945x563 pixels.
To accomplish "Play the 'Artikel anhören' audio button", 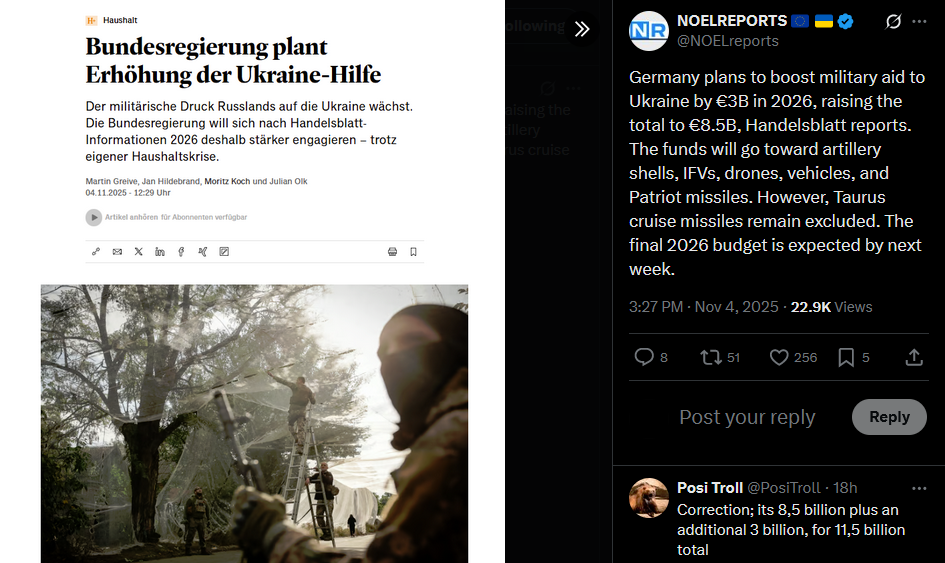I will pyautogui.click(x=93, y=217).
